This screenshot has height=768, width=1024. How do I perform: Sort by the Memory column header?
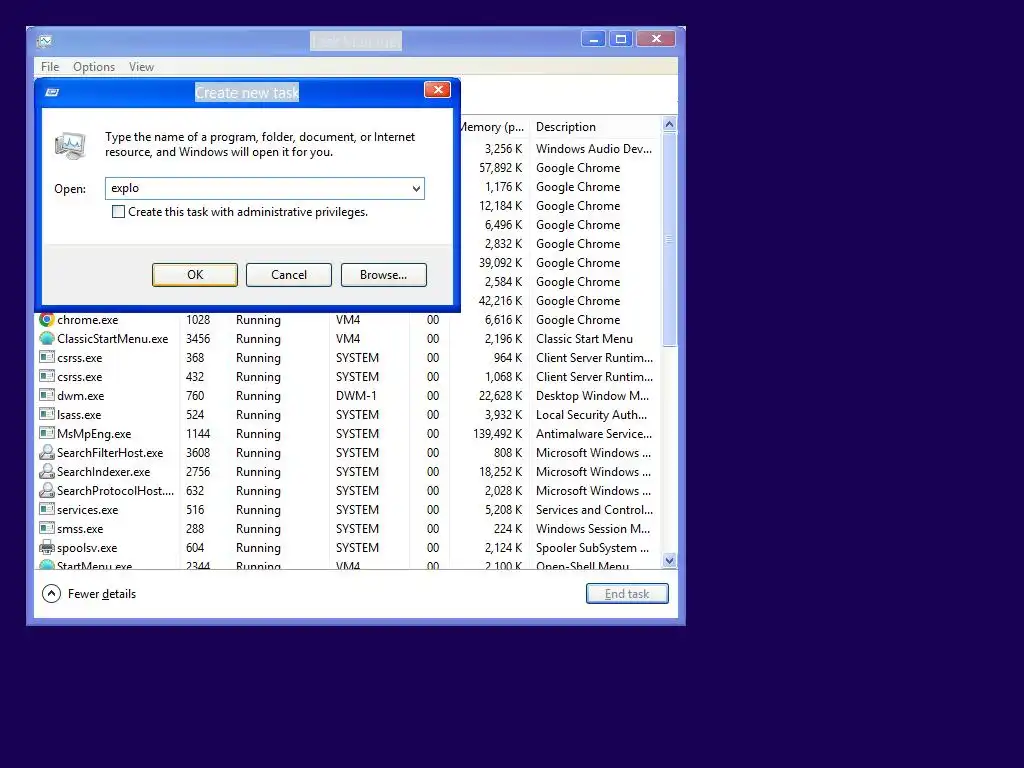click(492, 127)
